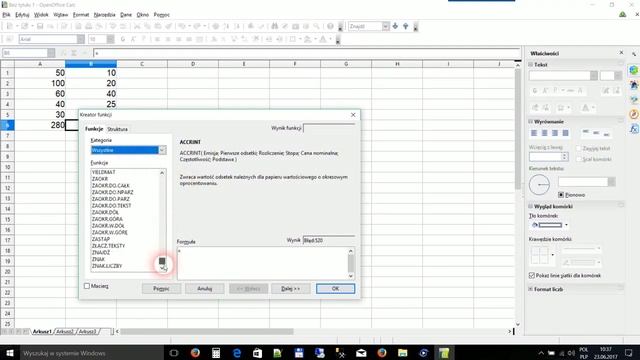640x360 pixels.
Task: Toggle the Pionowo option
Action: click(561, 195)
